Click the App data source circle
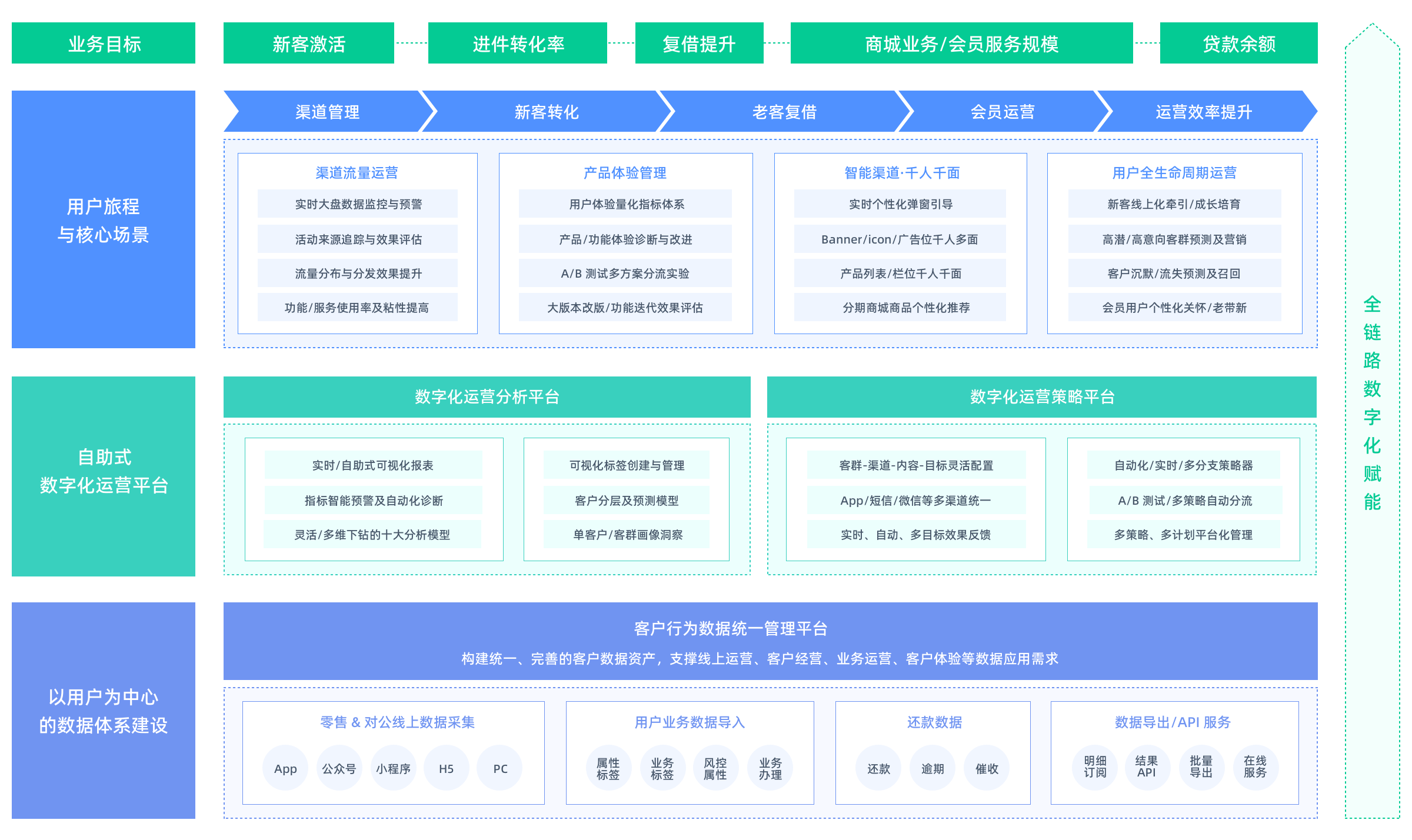 tap(285, 768)
